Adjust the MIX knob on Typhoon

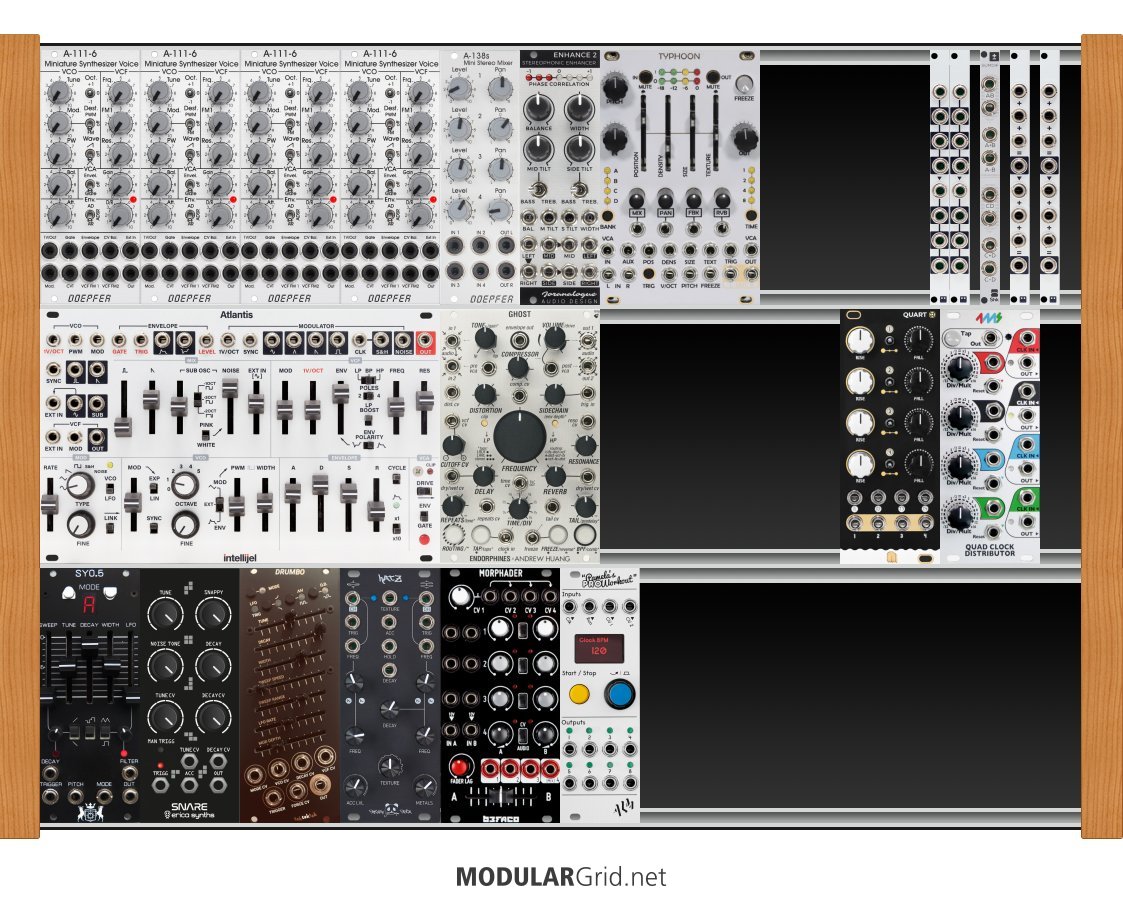coord(637,199)
